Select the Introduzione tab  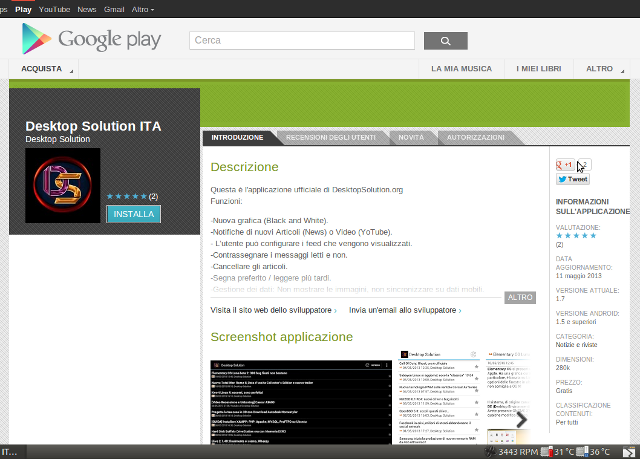(237, 137)
